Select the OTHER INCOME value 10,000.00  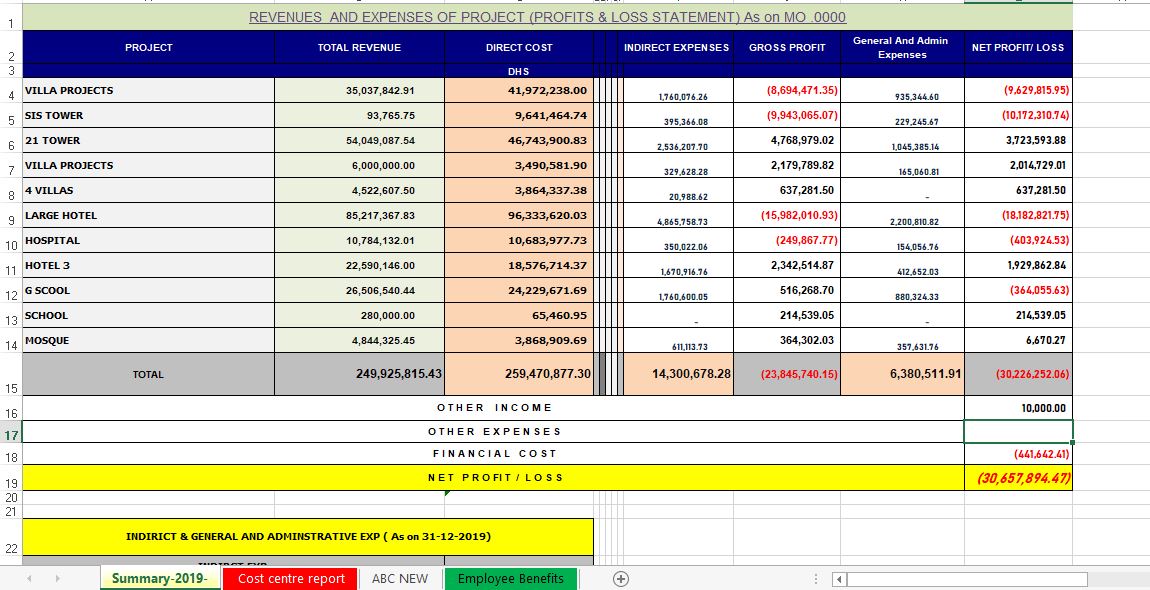coord(1018,408)
